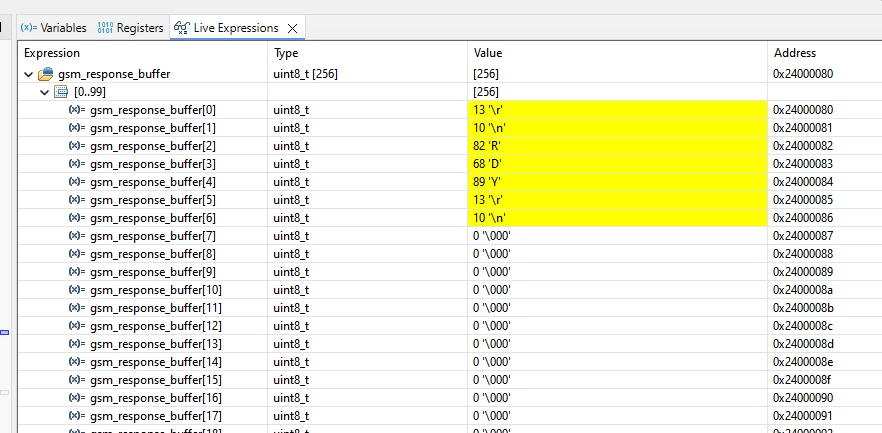
Task: Close the Live Expressions tab
Action: coord(292,28)
